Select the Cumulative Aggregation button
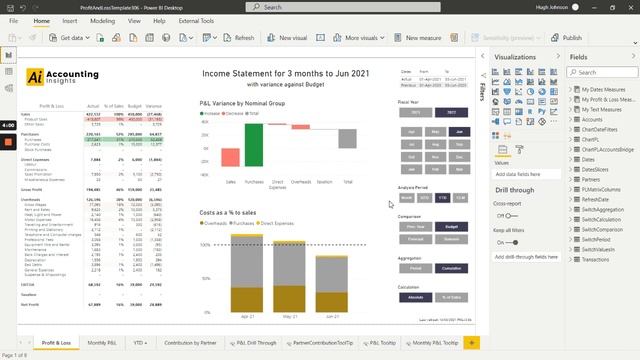Viewport: 640px width, 360px height. tap(451, 268)
